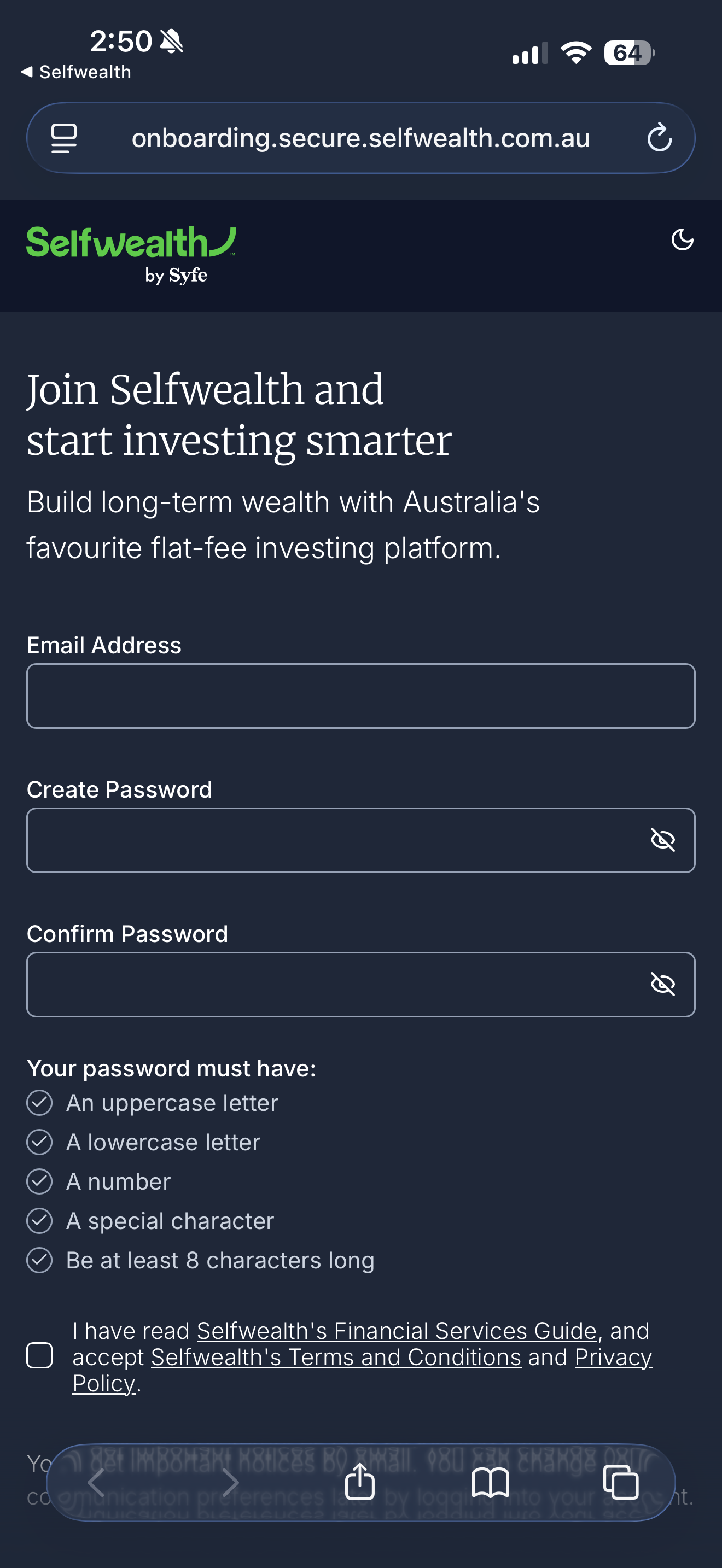Open the Safari tabs overview icon
The width and height of the screenshot is (722, 1568).
coord(620,1482)
